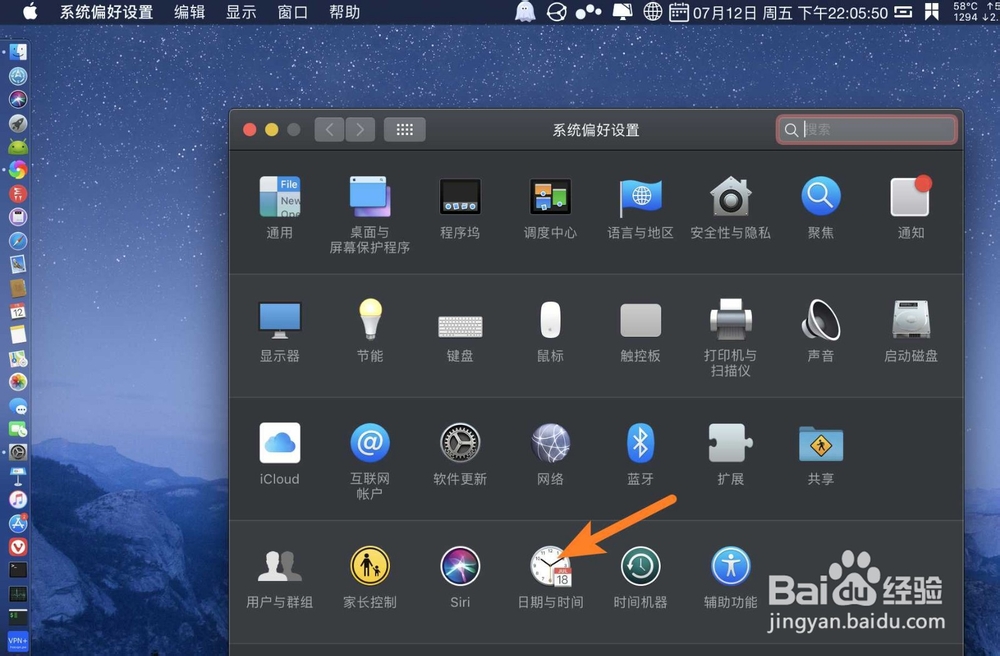Open Sound (声音) preferences
The image size is (1000, 656).
tap(819, 325)
